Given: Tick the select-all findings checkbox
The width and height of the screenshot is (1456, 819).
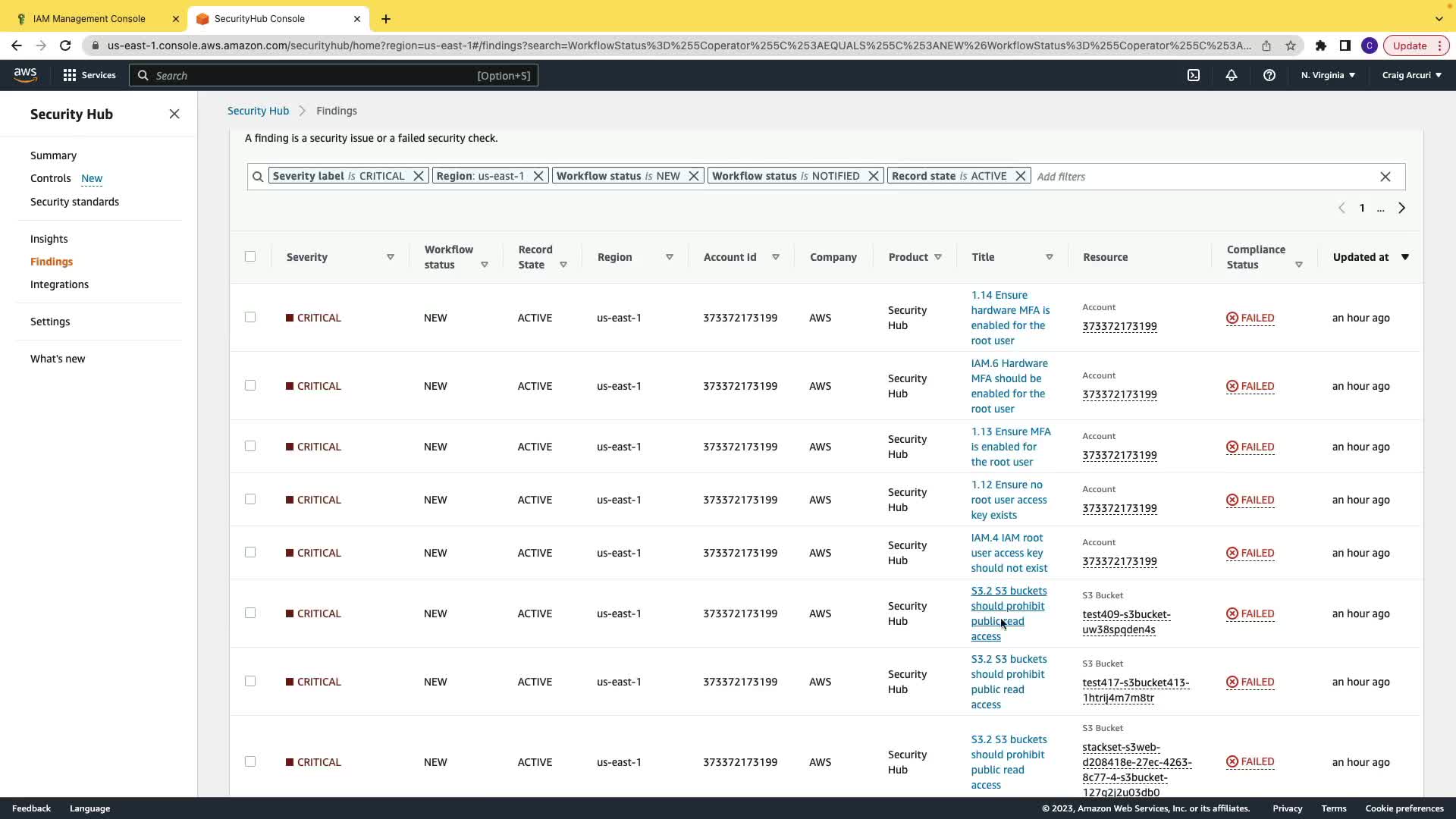Looking at the screenshot, I should pos(250,256).
